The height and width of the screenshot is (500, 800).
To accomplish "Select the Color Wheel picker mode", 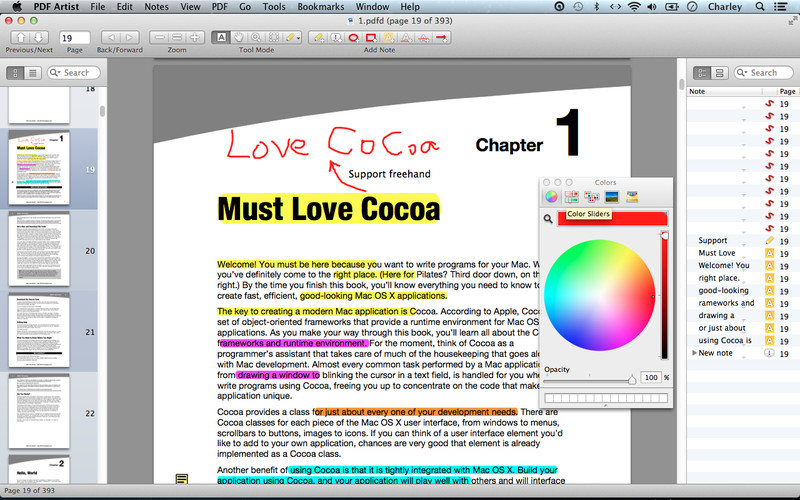I will coord(551,197).
